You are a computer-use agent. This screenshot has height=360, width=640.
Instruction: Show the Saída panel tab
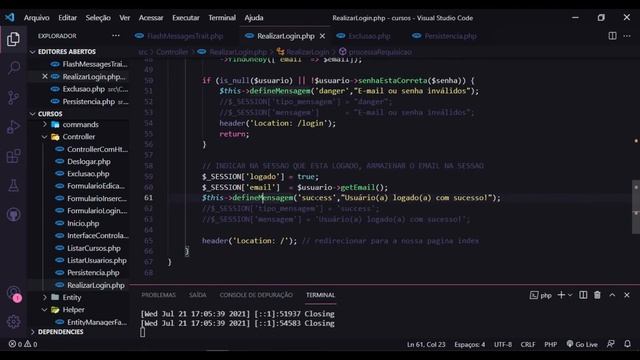[x=198, y=295]
